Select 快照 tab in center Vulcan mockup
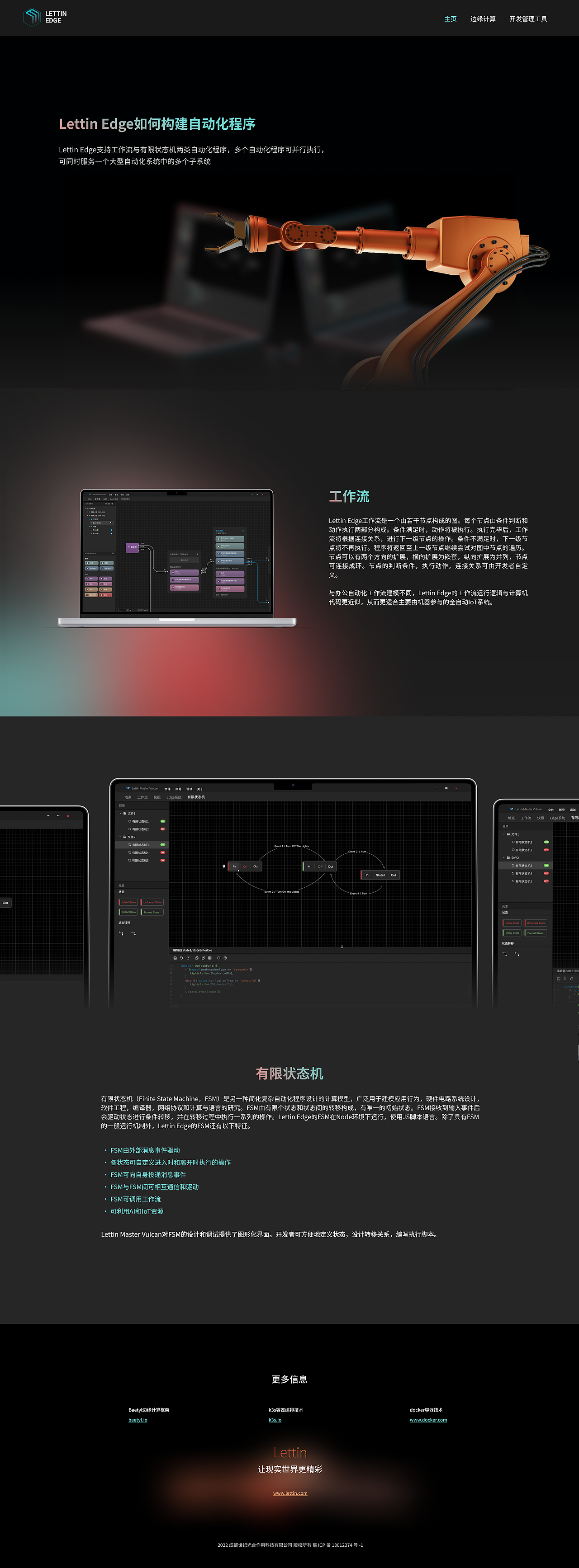The width and height of the screenshot is (579, 1568). 157,797
